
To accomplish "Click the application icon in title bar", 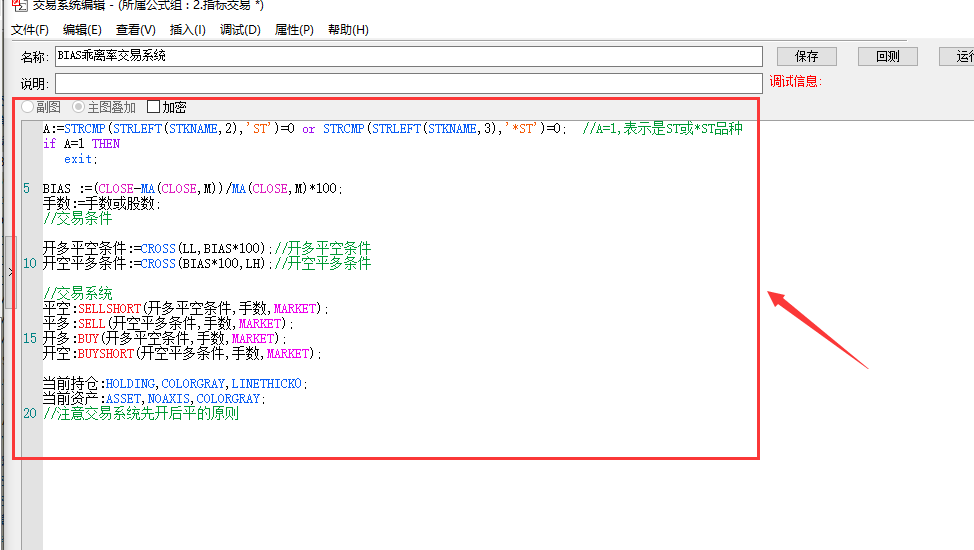I will pos(20,6).
